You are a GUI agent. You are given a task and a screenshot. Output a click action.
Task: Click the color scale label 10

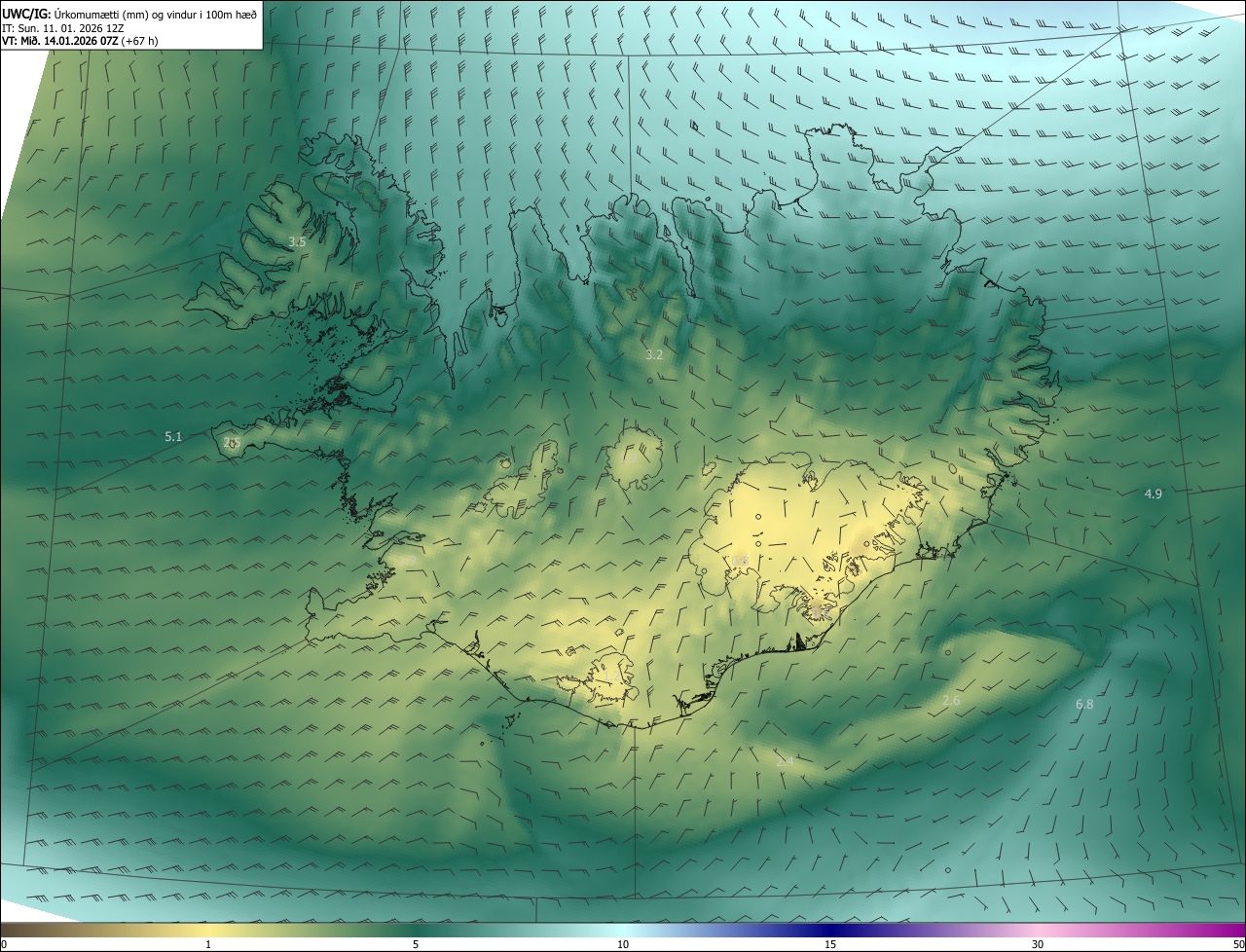click(623, 944)
